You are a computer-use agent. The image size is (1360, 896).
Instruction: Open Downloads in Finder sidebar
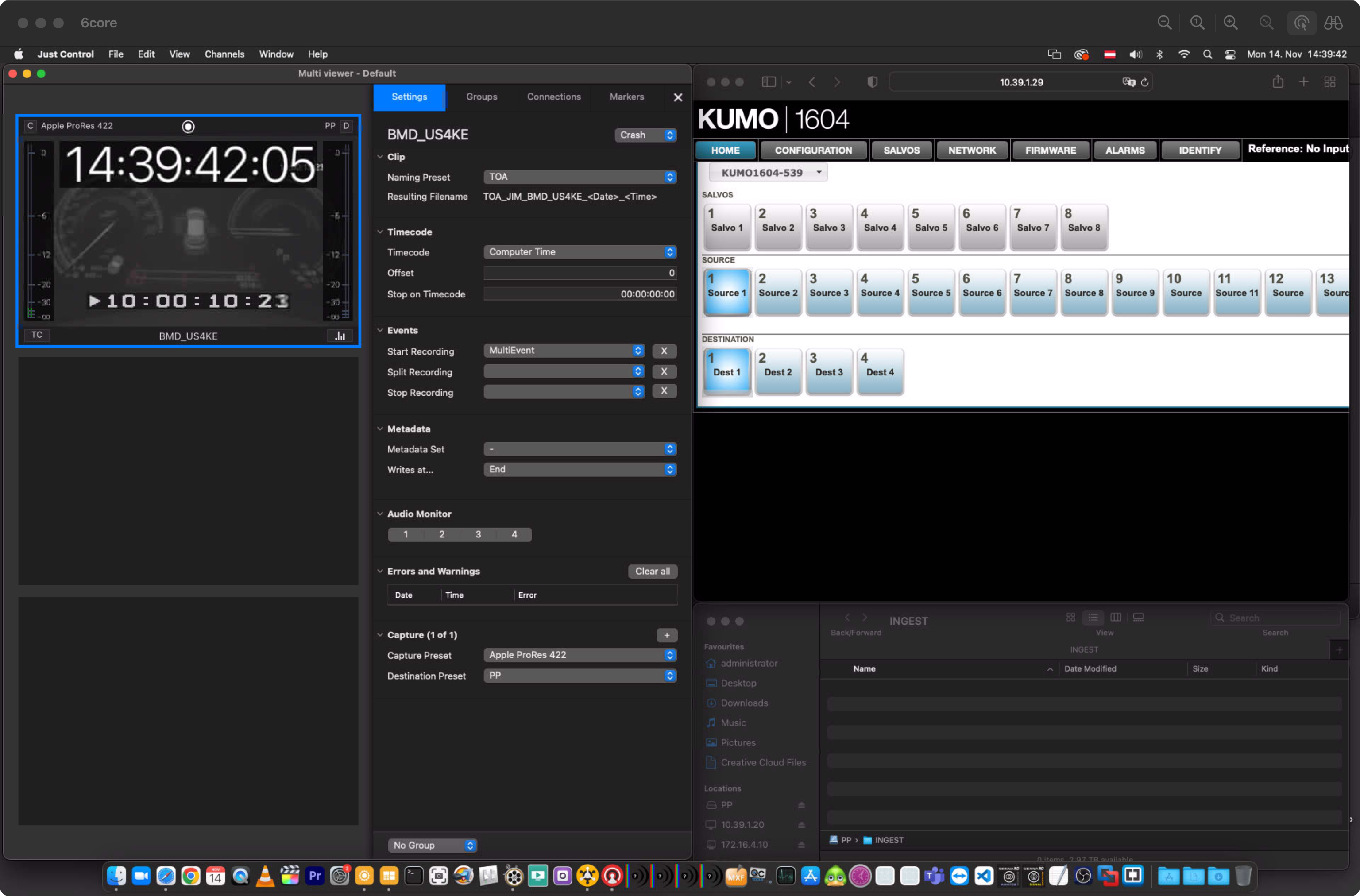click(x=744, y=703)
